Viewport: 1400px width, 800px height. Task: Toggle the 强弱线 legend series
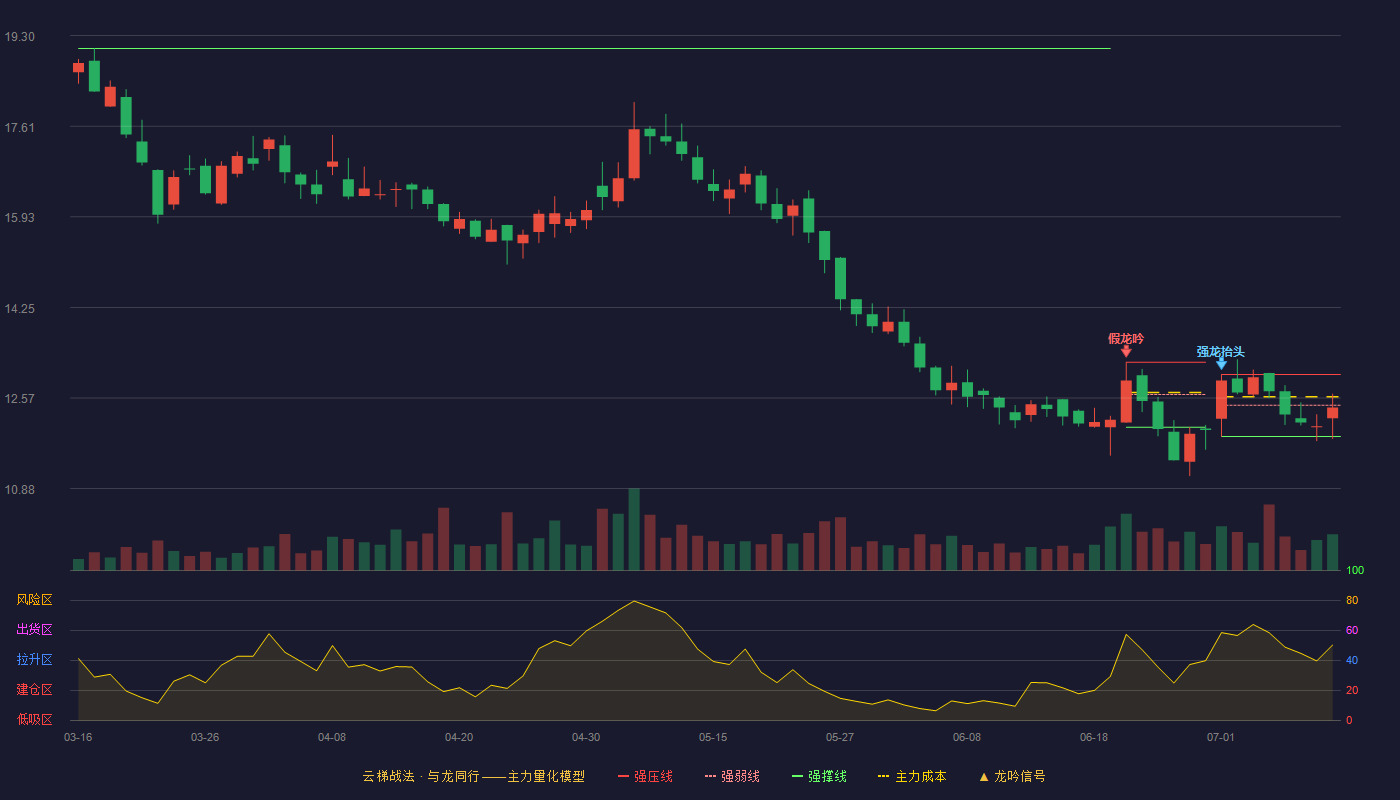(x=732, y=776)
